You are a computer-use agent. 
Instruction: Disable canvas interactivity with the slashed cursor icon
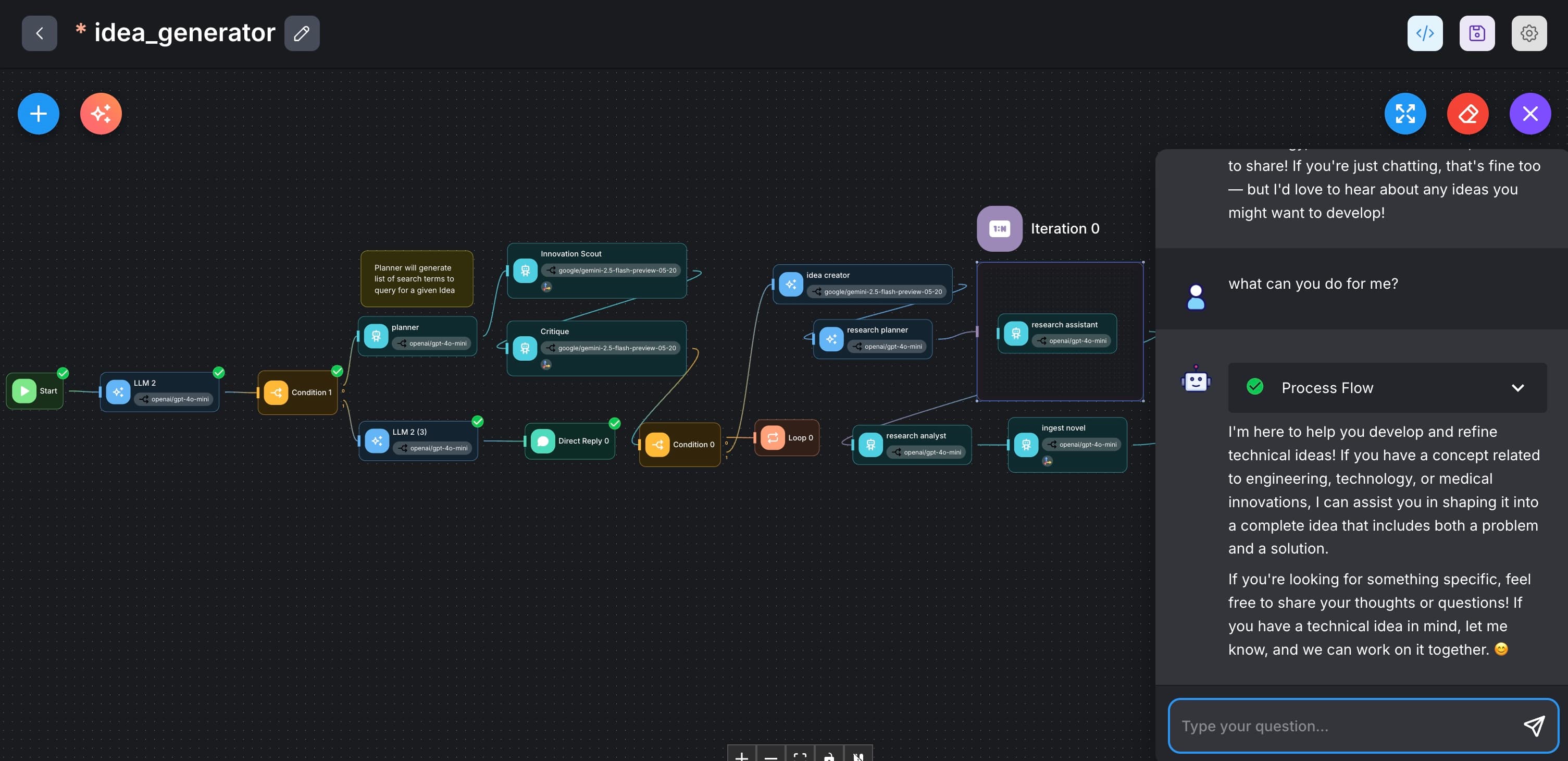pyautogui.click(x=859, y=758)
